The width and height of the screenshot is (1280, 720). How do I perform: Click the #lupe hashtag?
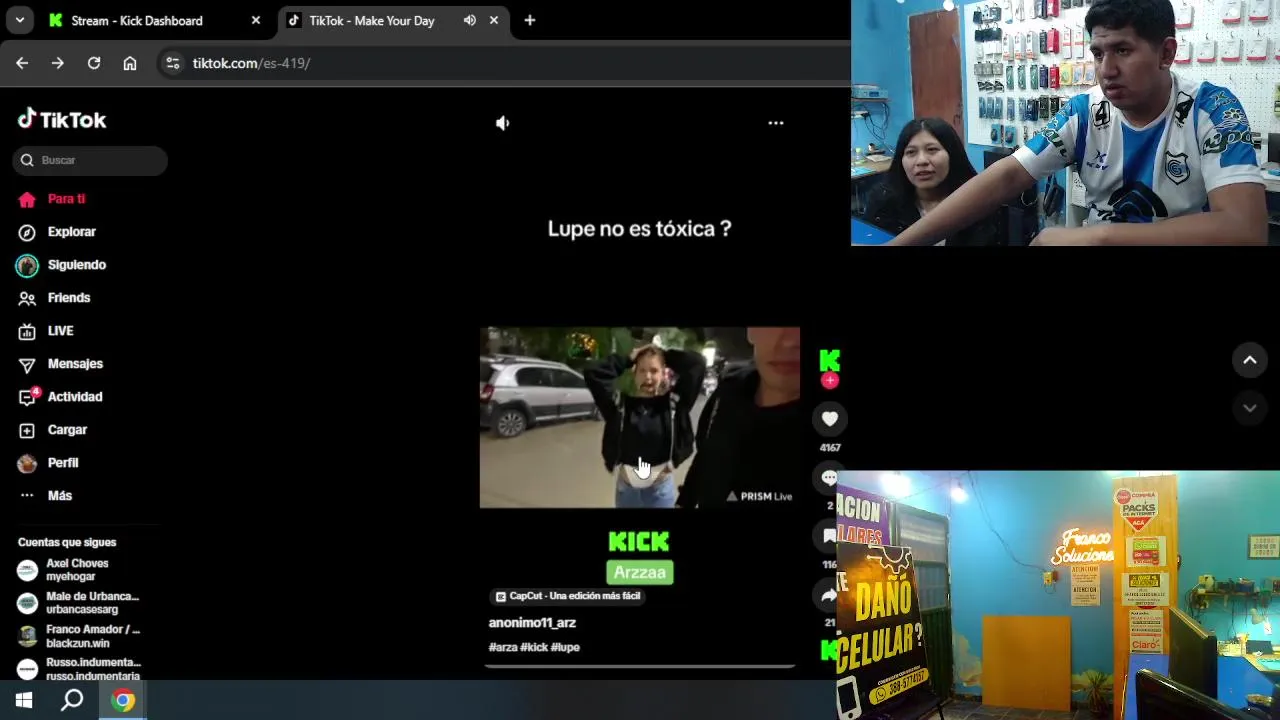coord(565,647)
